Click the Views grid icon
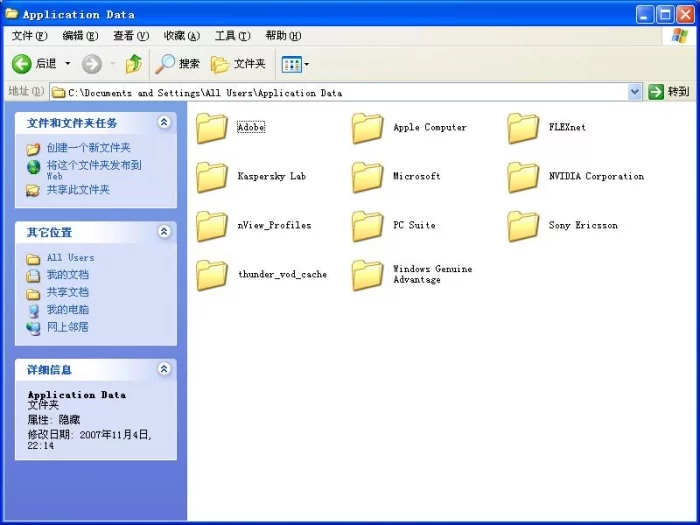This screenshot has width=700, height=525. point(292,64)
